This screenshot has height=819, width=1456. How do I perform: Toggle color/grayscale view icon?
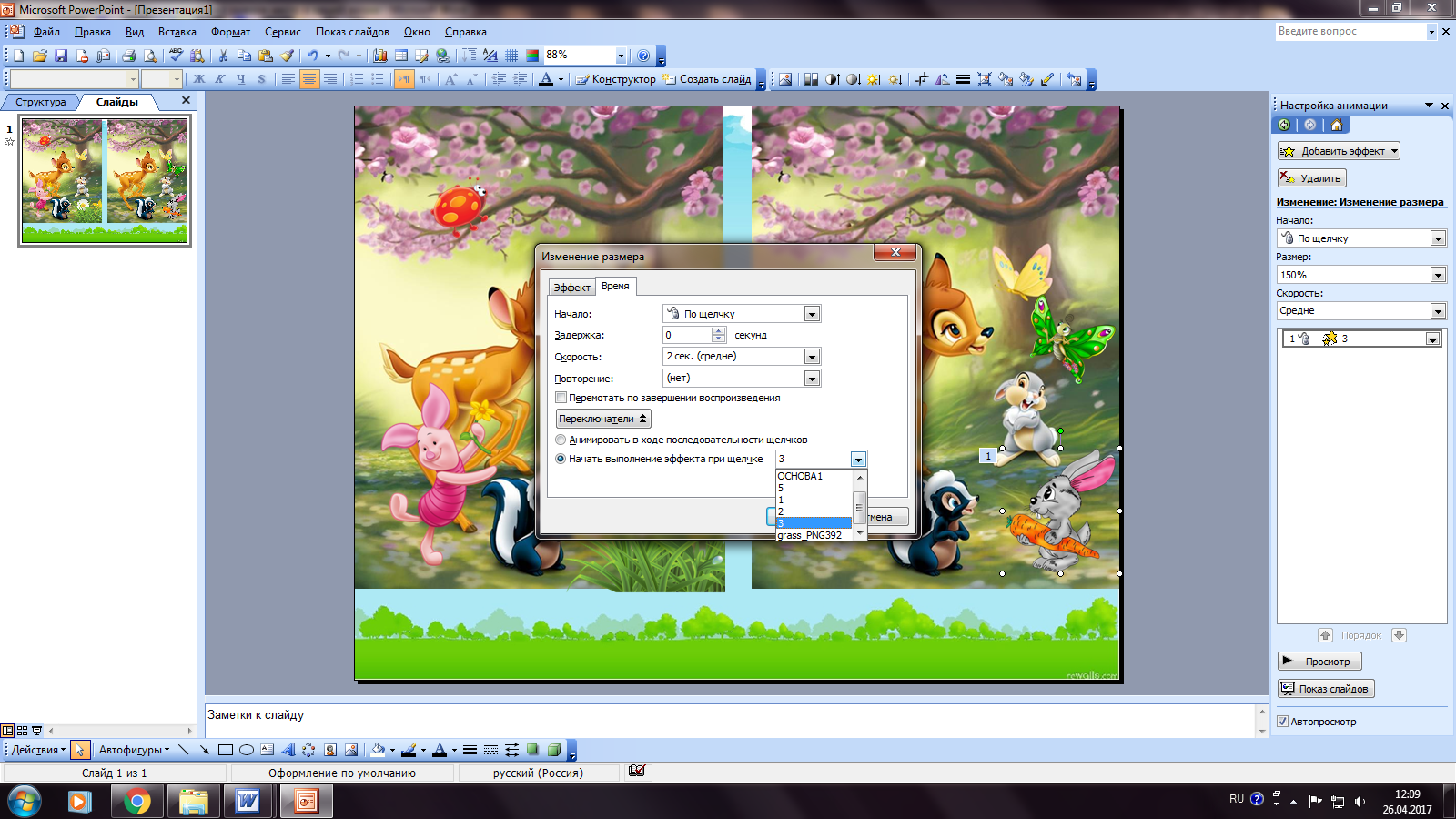pyautogui.click(x=532, y=56)
